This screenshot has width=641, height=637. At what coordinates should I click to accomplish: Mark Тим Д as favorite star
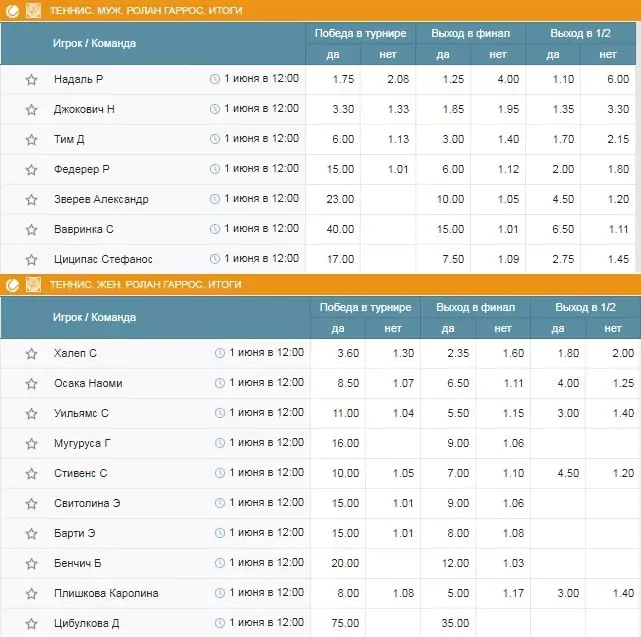coord(31,139)
